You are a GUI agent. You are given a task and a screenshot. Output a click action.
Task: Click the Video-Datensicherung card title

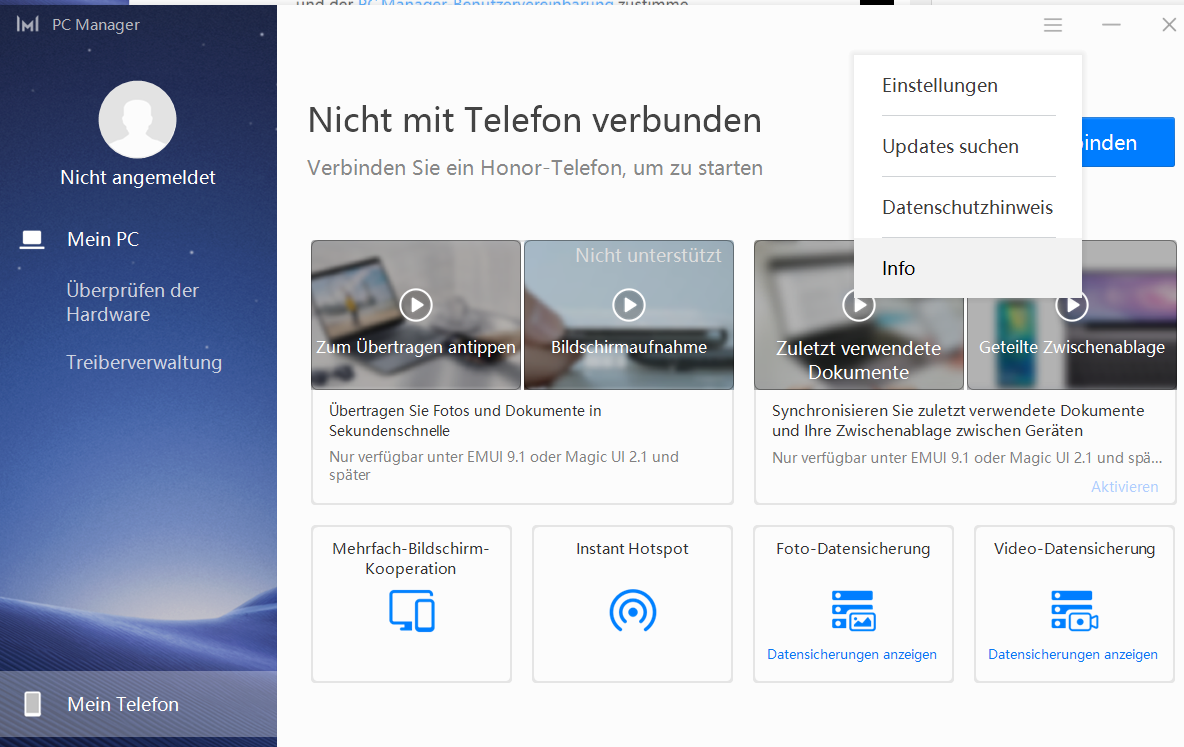coord(1075,549)
